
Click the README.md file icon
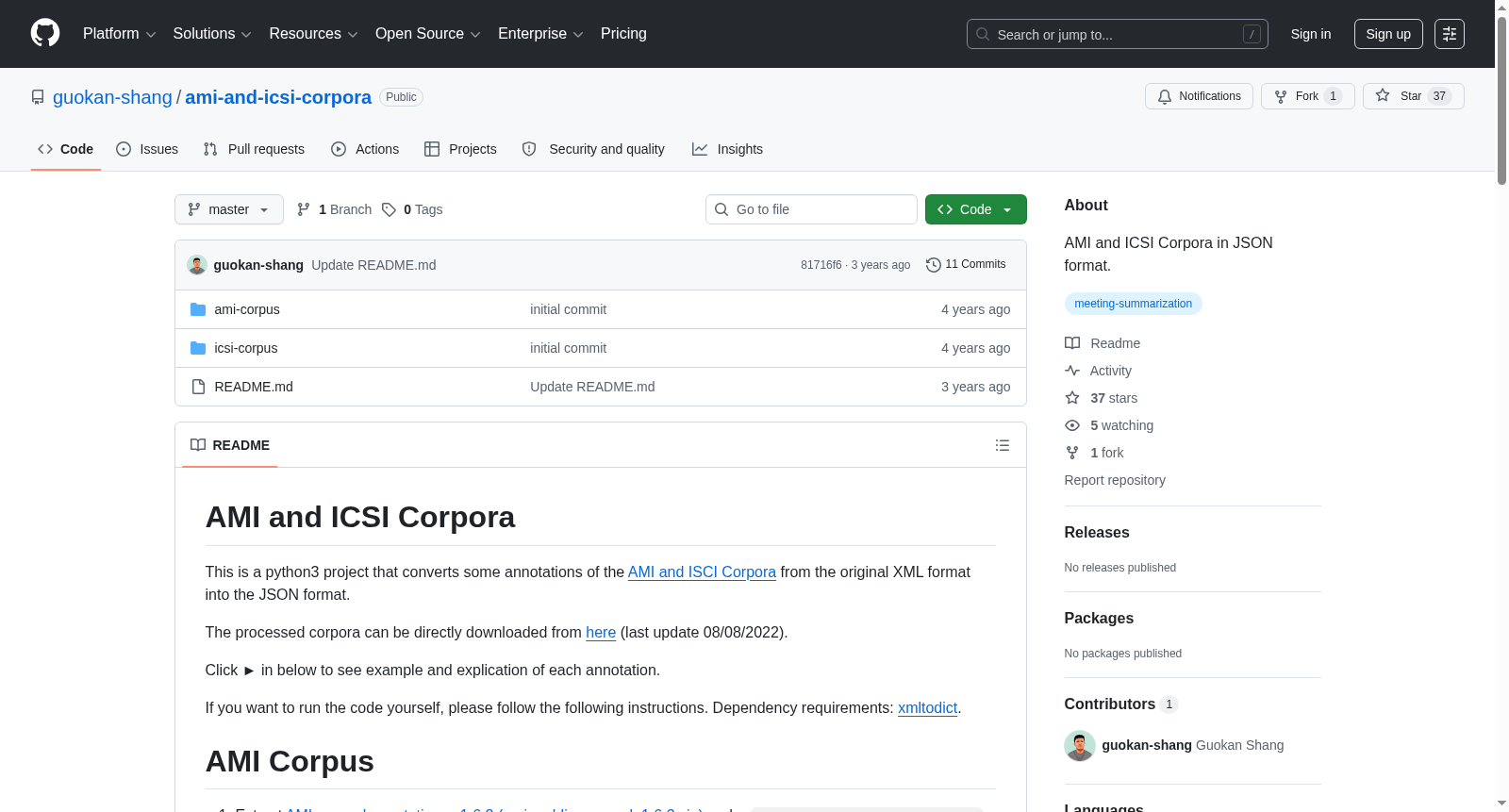point(198,387)
